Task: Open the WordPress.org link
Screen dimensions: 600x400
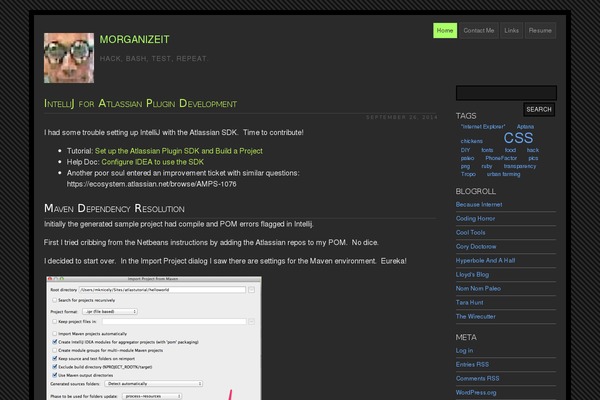Action: point(476,393)
